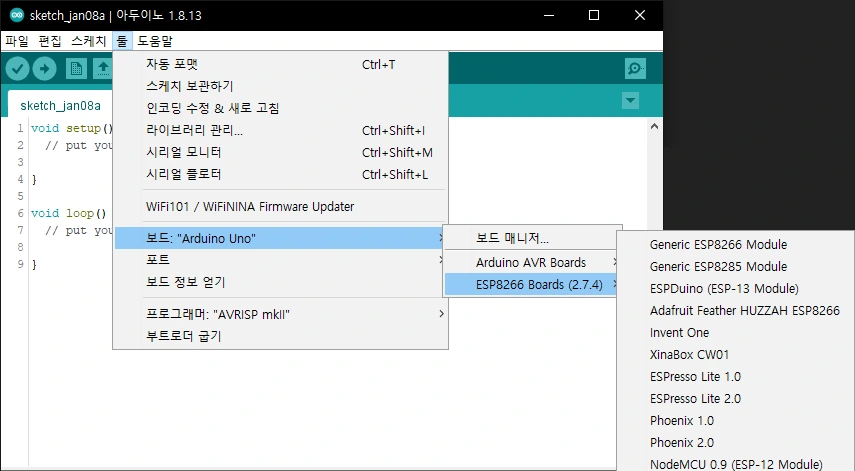This screenshot has height=471, width=855.
Task: Open the tab dropdown arrow button
Action: [x=630, y=100]
